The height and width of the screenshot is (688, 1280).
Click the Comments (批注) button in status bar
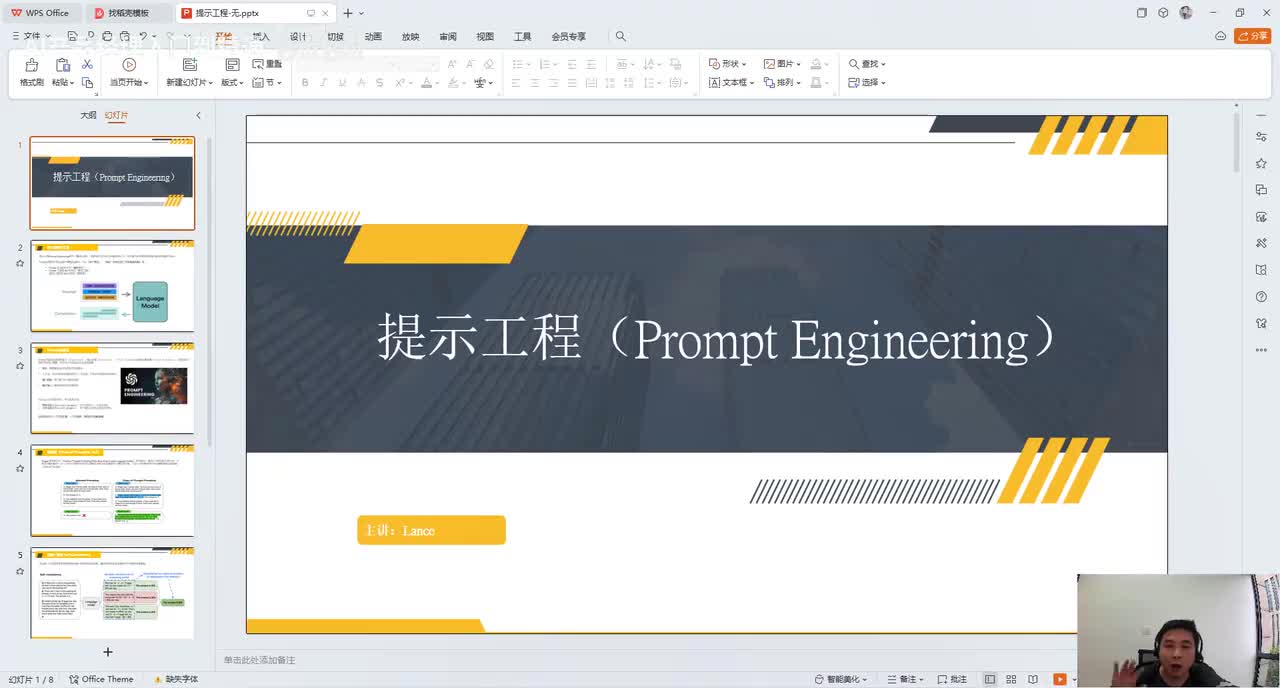pos(952,679)
